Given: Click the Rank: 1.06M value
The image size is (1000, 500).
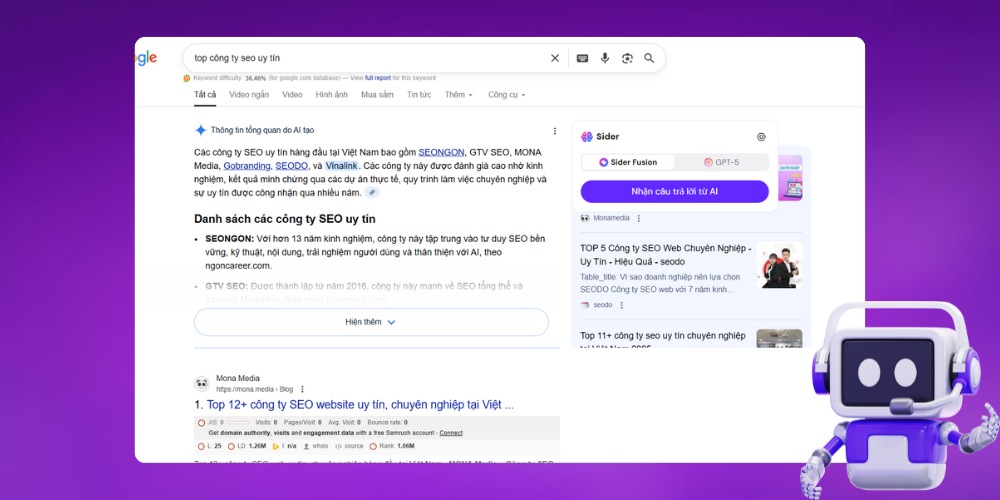Looking at the screenshot, I should click(x=396, y=446).
